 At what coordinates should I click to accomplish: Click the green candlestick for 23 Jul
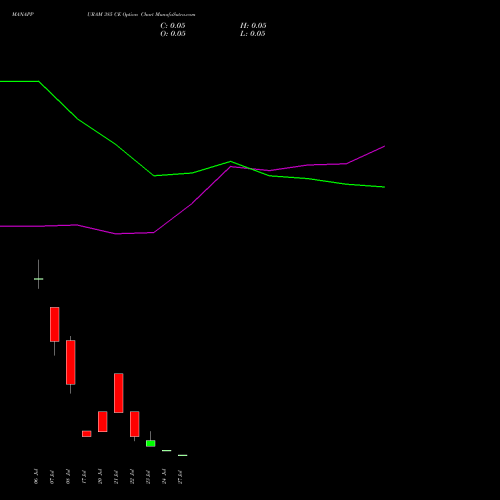[x=151, y=443]
